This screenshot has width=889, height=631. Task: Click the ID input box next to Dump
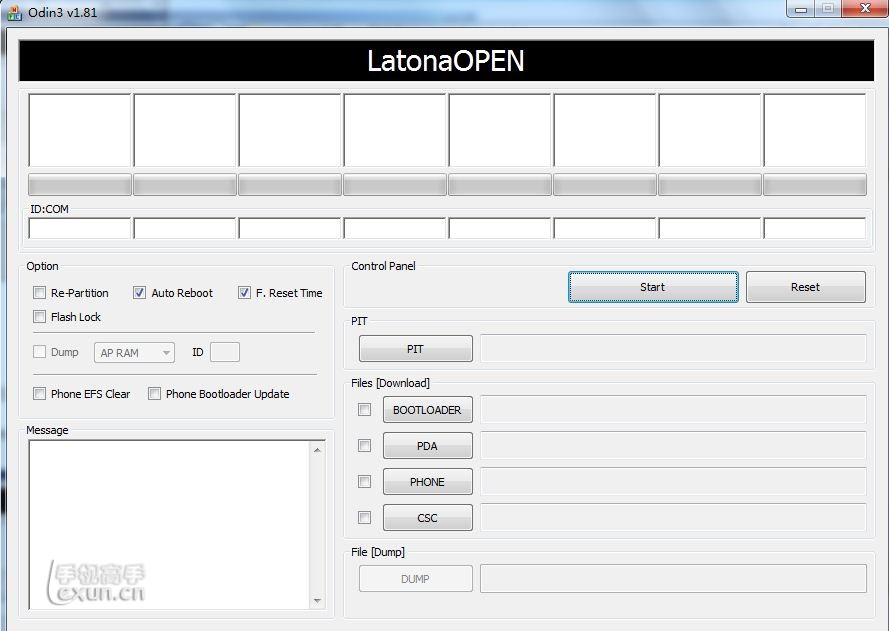225,352
